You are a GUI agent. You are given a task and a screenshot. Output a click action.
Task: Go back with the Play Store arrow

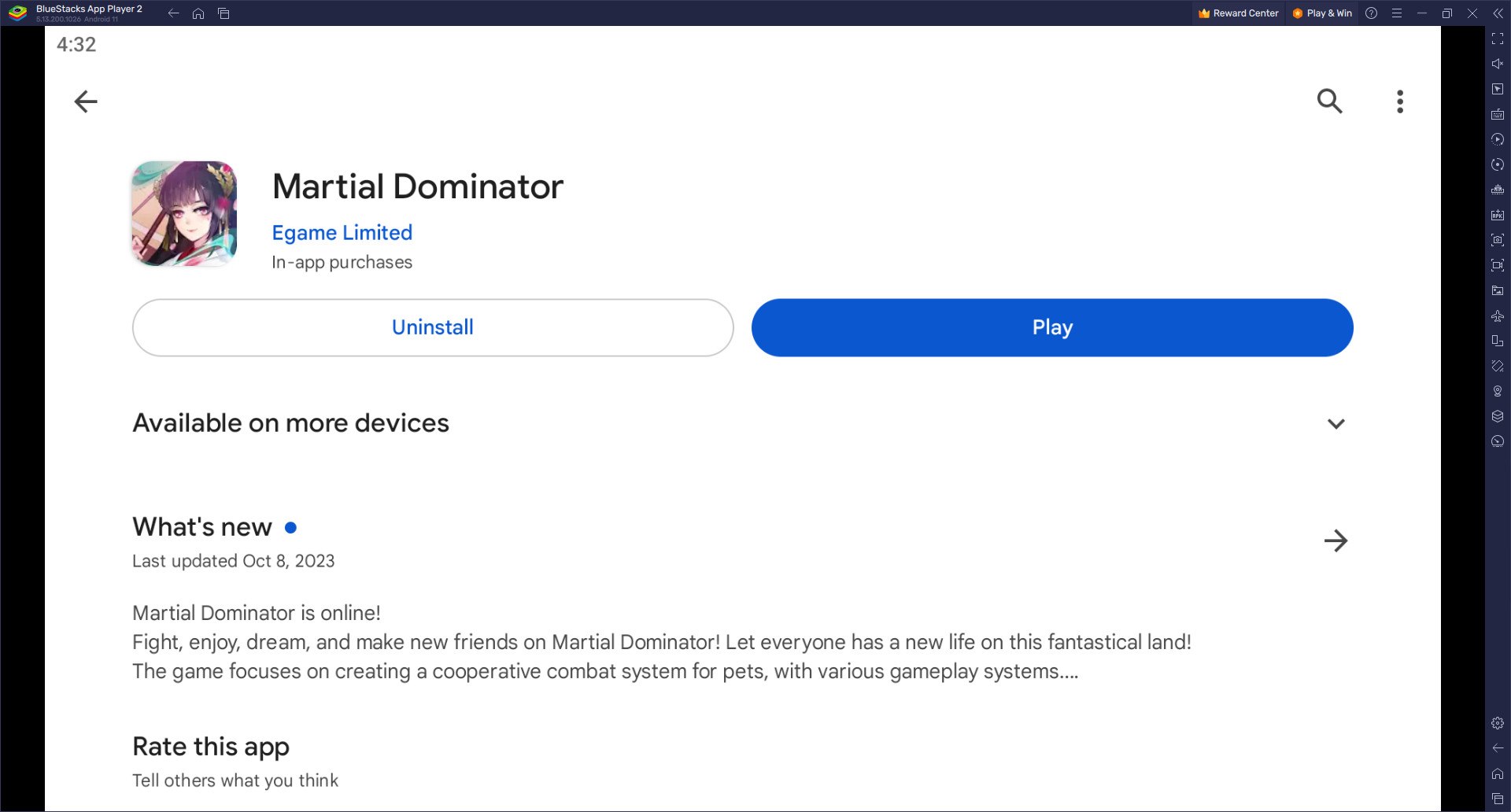(86, 101)
